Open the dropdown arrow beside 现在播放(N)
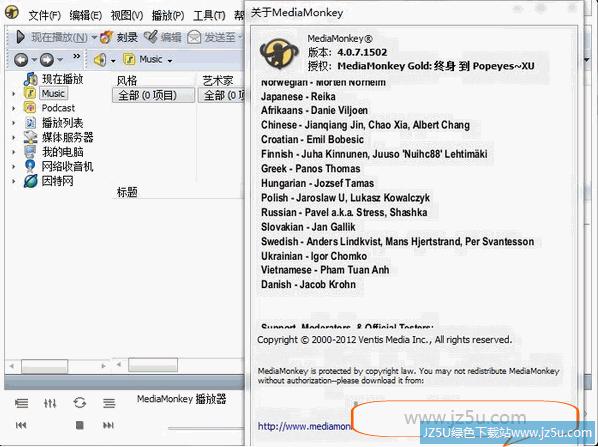The height and width of the screenshot is (447, 598). 94,37
